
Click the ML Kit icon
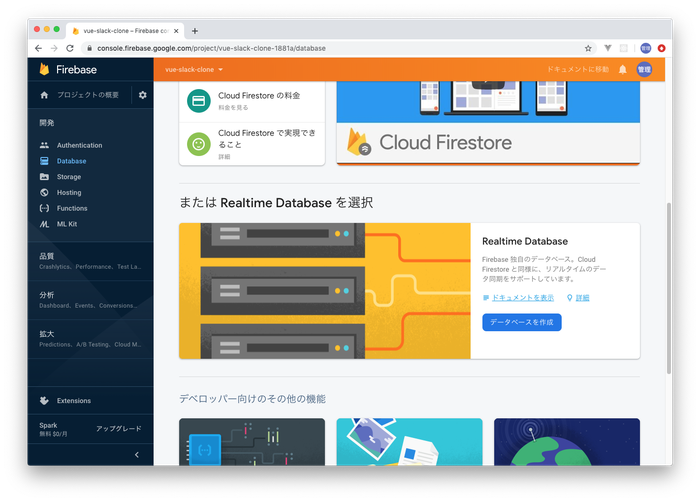[44, 224]
